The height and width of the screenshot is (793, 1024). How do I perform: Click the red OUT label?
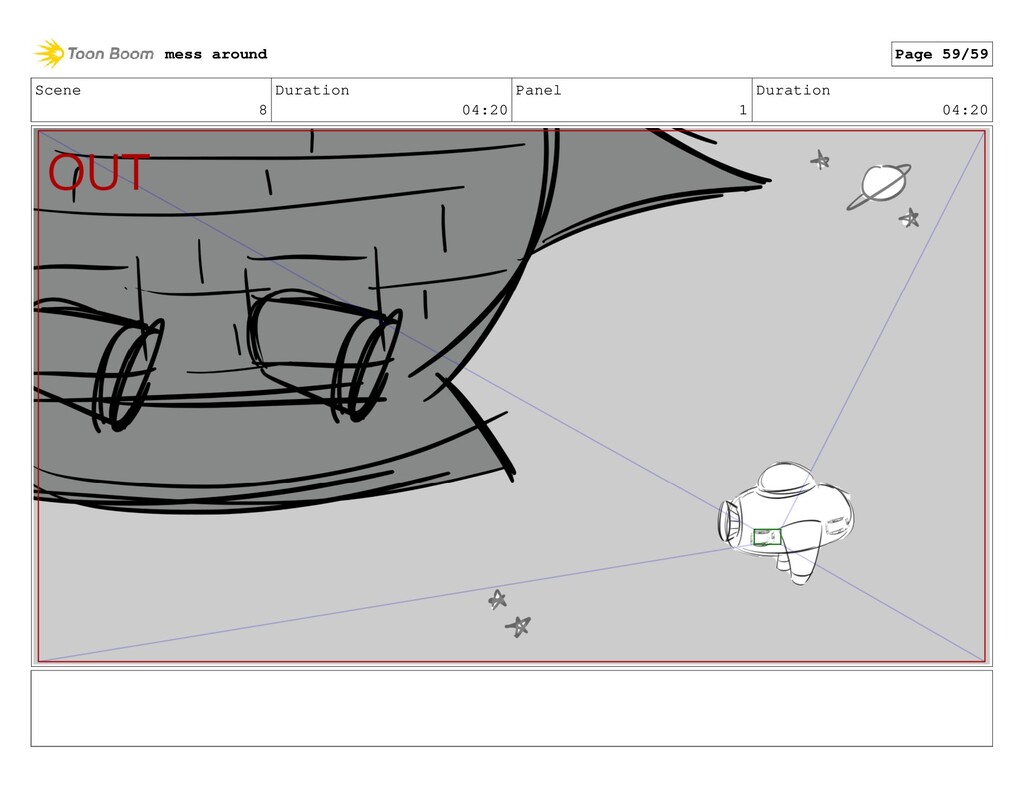99,173
